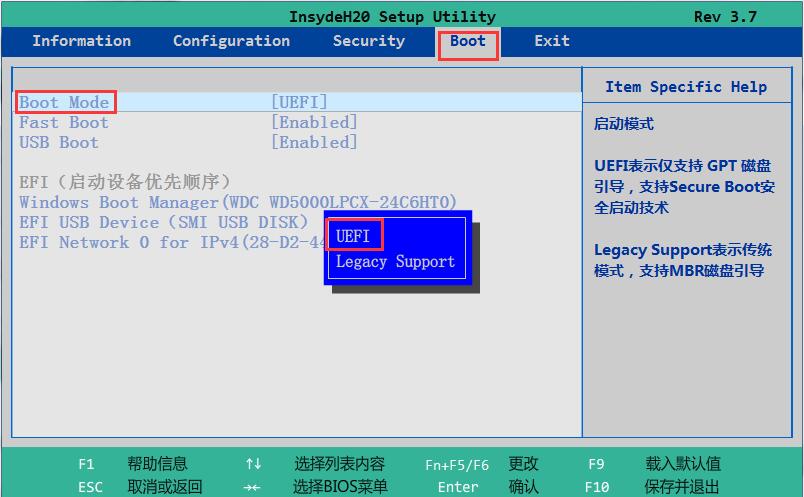Image resolution: width=804 pixels, height=497 pixels.
Task: Click the Legacy Support help description
Action: [x=683, y=260]
